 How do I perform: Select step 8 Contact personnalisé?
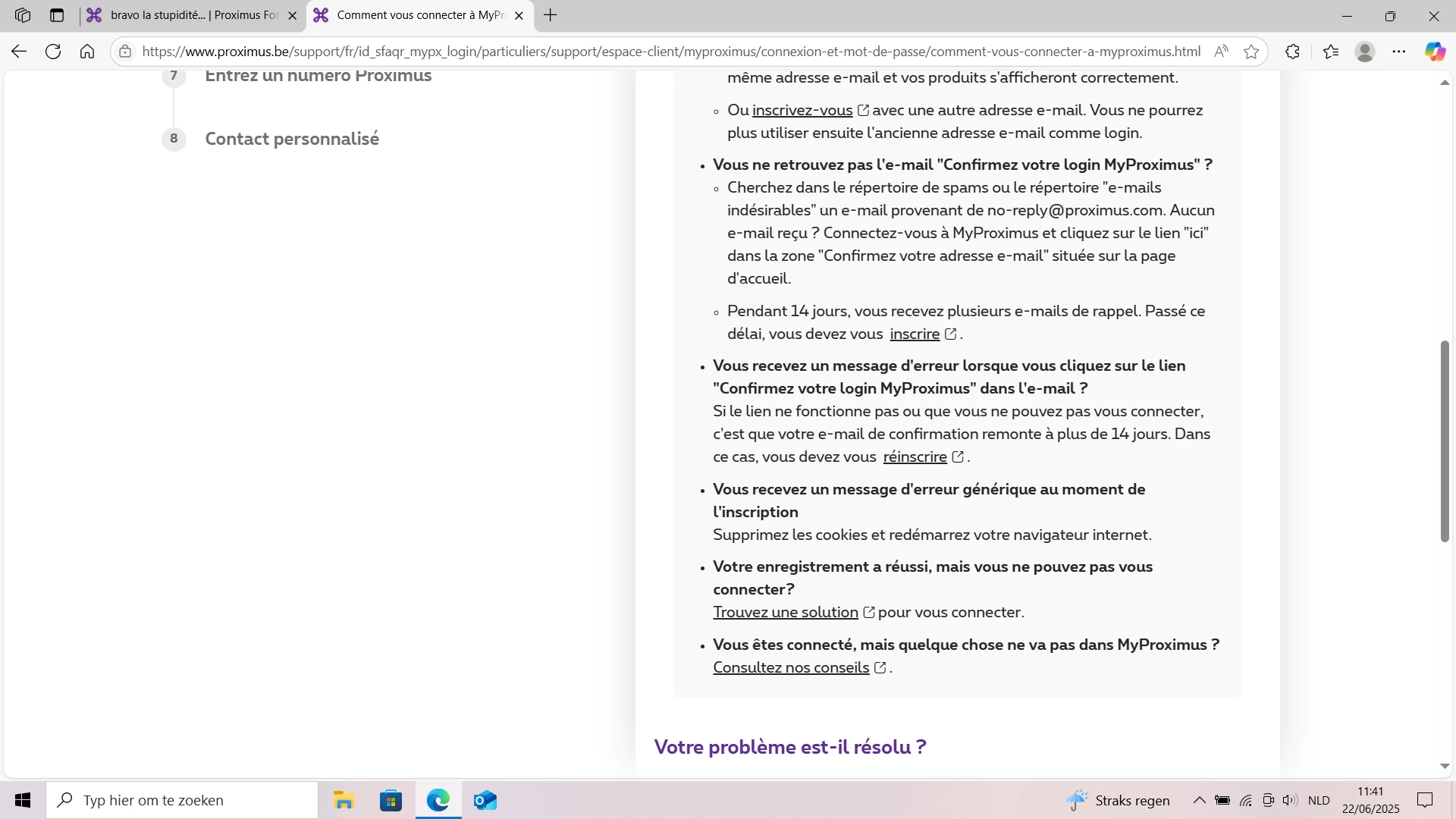(292, 139)
